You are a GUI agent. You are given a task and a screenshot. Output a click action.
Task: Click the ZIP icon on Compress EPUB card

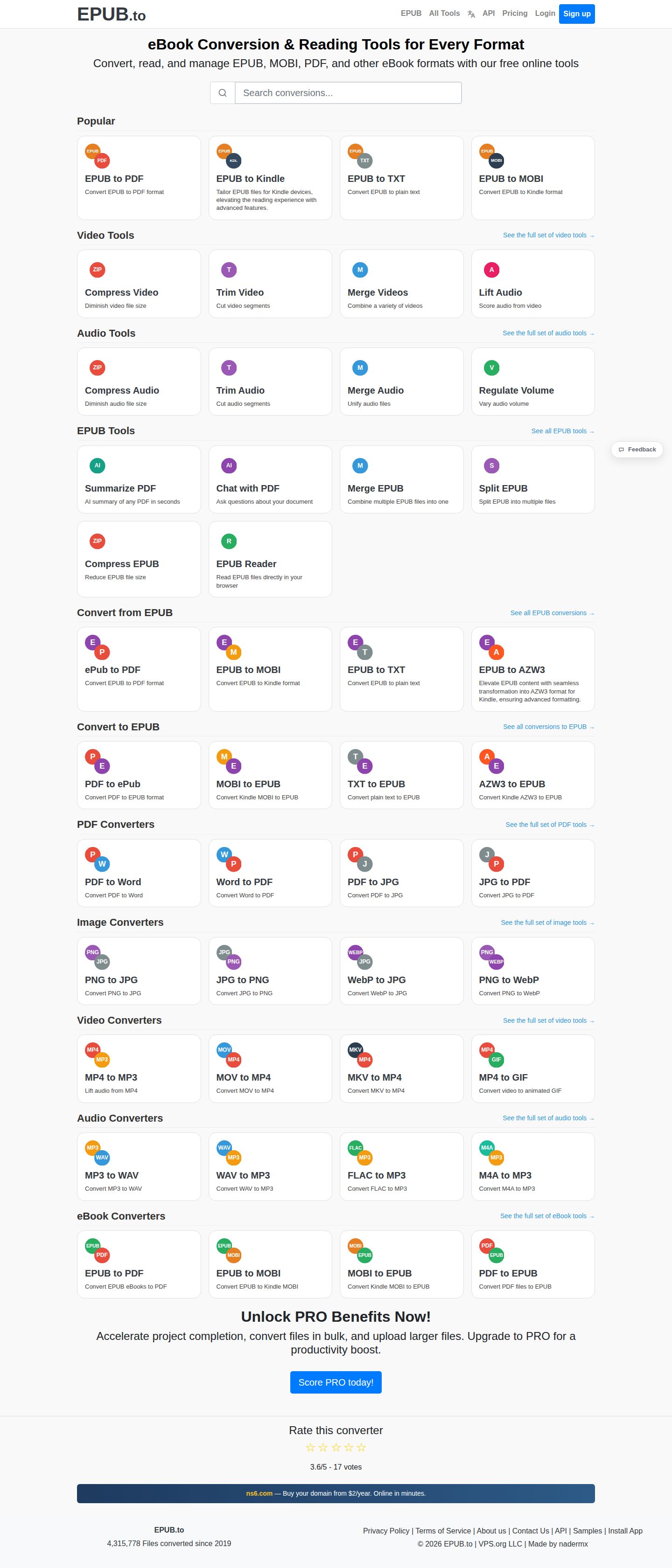[x=98, y=541]
